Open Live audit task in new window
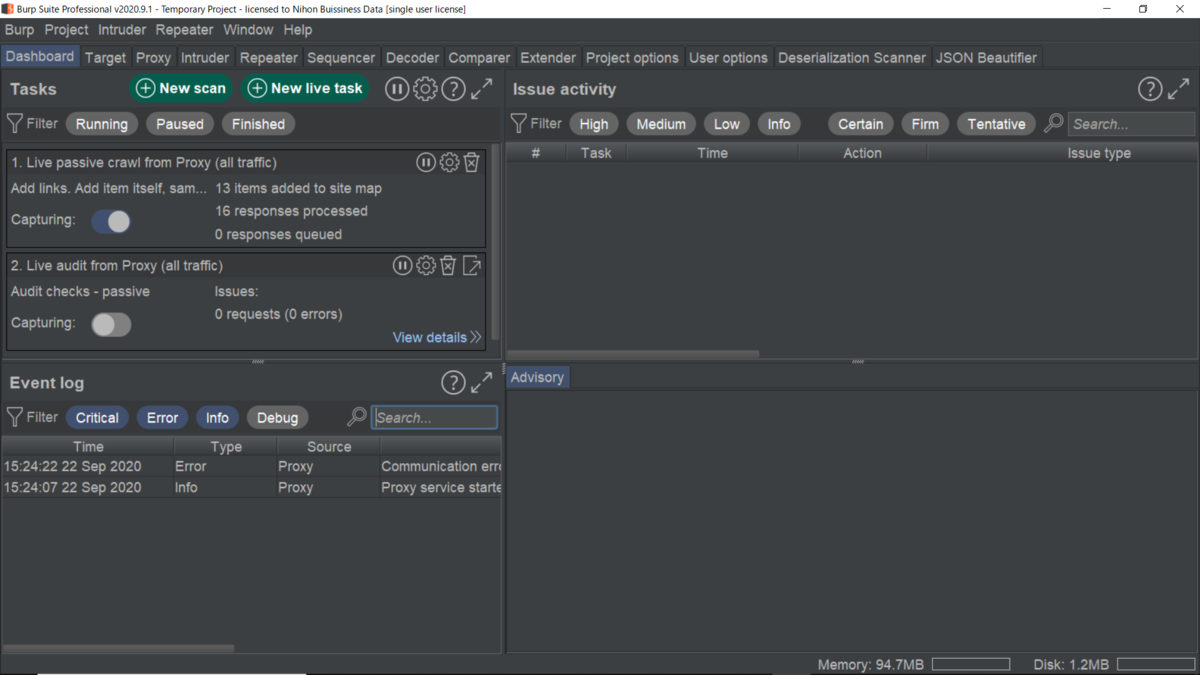Image resolution: width=1200 pixels, height=675 pixels. [472, 265]
